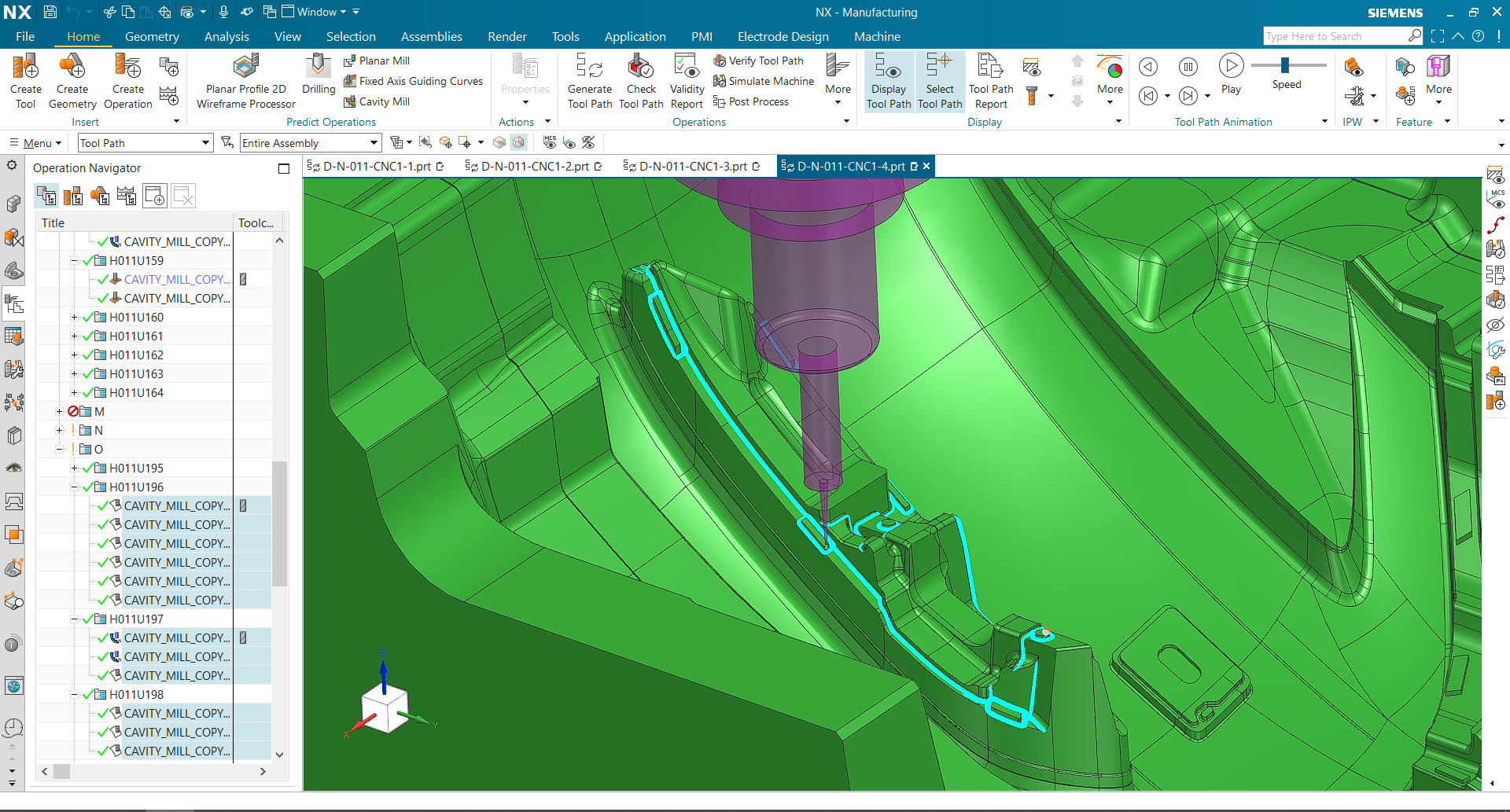Image resolution: width=1510 pixels, height=812 pixels.
Task: Open the Geometry ribbon tab
Action: (x=152, y=36)
